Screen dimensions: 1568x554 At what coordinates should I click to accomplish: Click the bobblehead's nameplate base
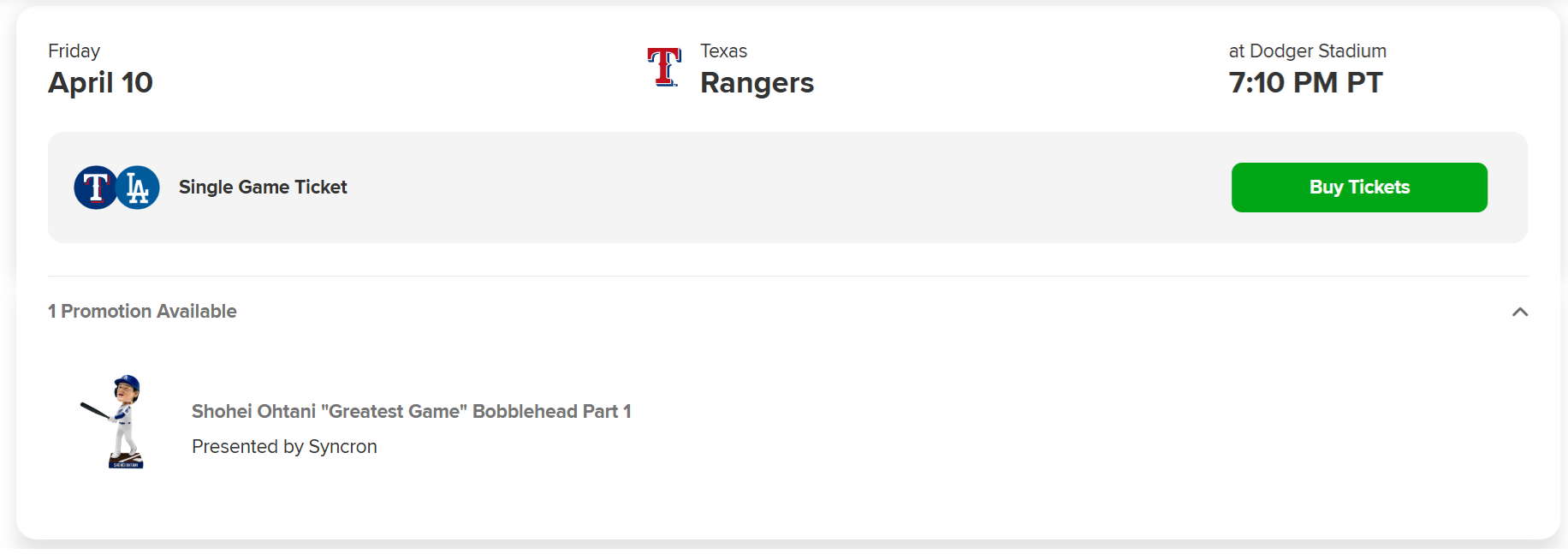pos(126,463)
